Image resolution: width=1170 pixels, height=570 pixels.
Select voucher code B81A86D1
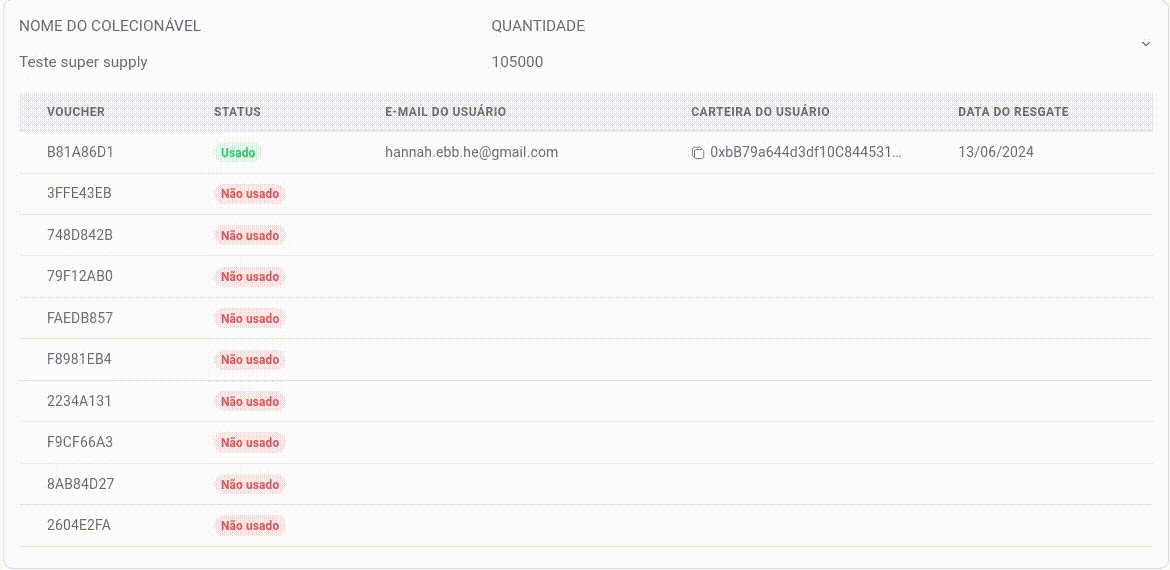pos(81,152)
